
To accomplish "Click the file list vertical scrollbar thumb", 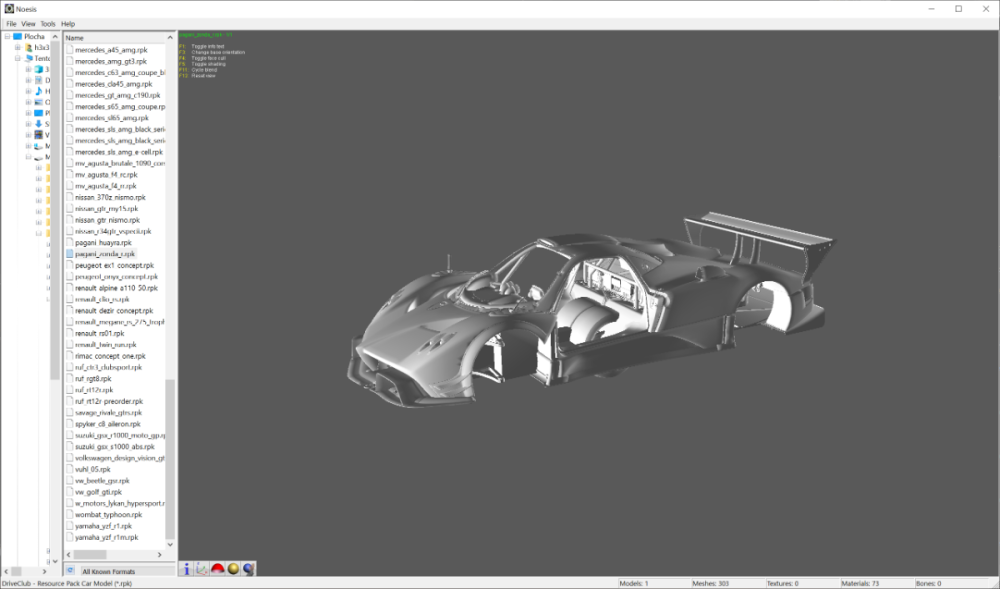I will (x=170, y=459).
